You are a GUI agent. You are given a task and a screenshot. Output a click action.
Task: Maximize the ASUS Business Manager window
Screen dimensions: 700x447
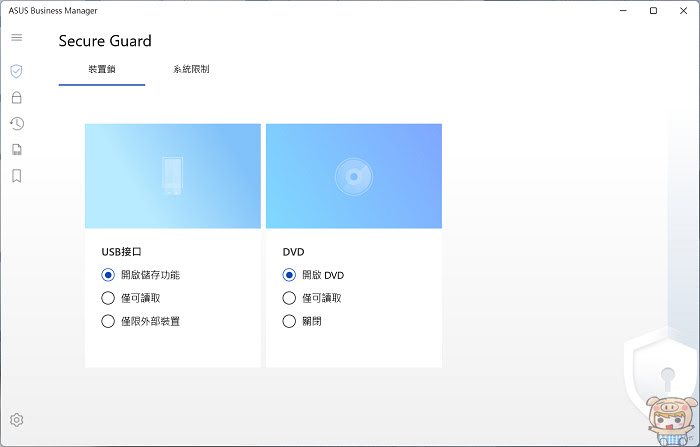pos(653,11)
